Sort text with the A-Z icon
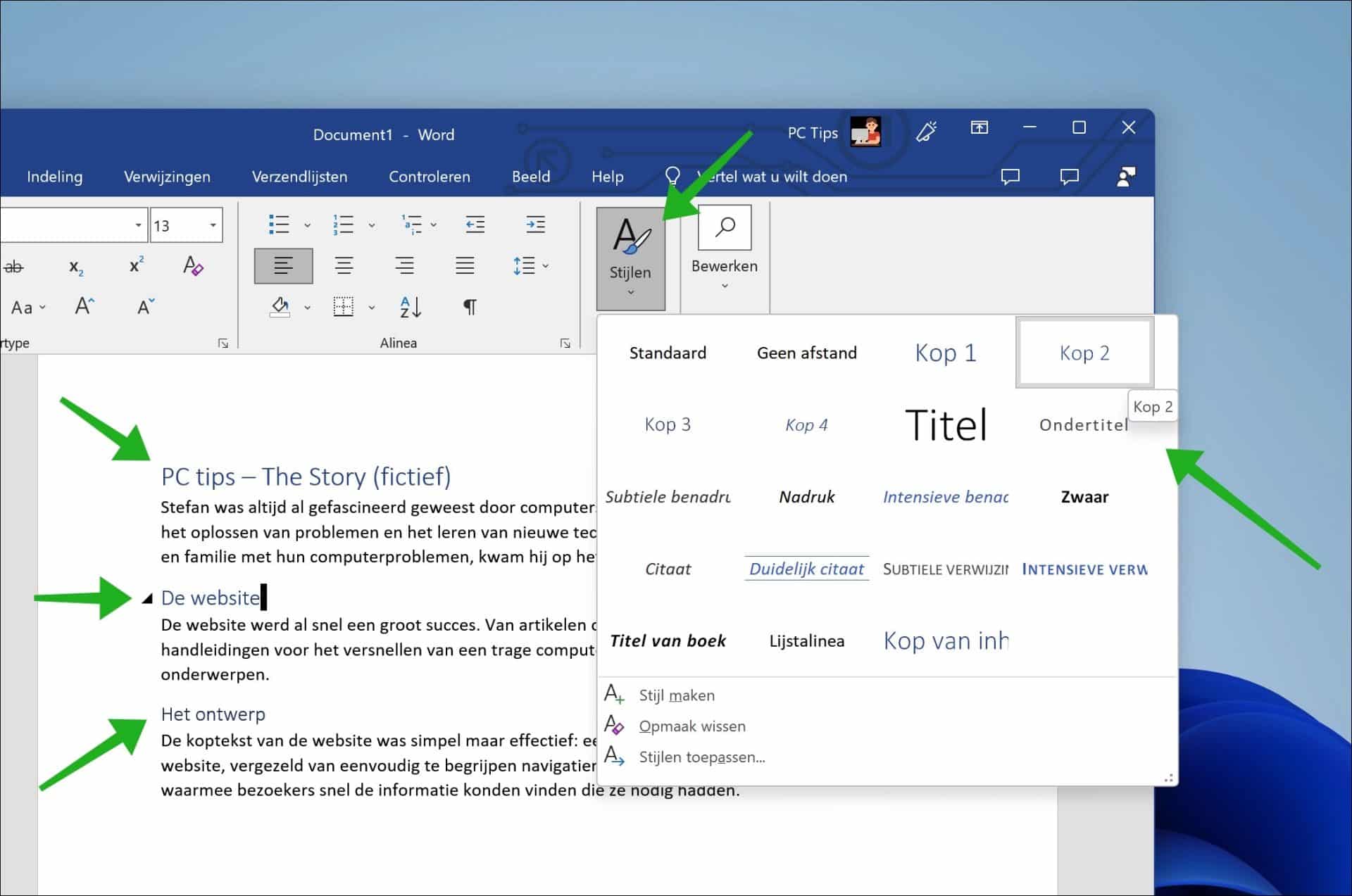 click(x=409, y=307)
